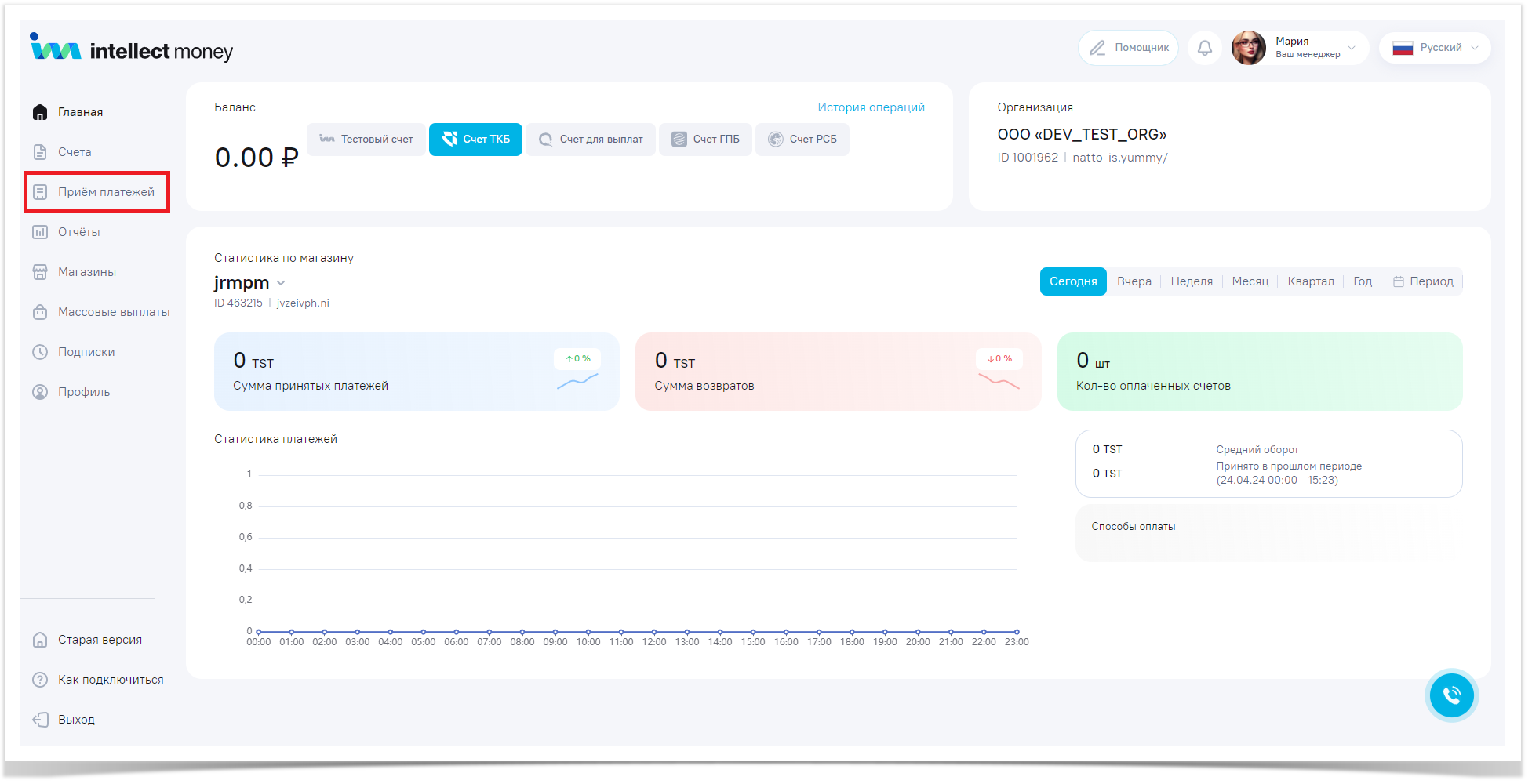Open Как подключиться help item
This screenshot has width=1532, height=784.
click(110, 680)
